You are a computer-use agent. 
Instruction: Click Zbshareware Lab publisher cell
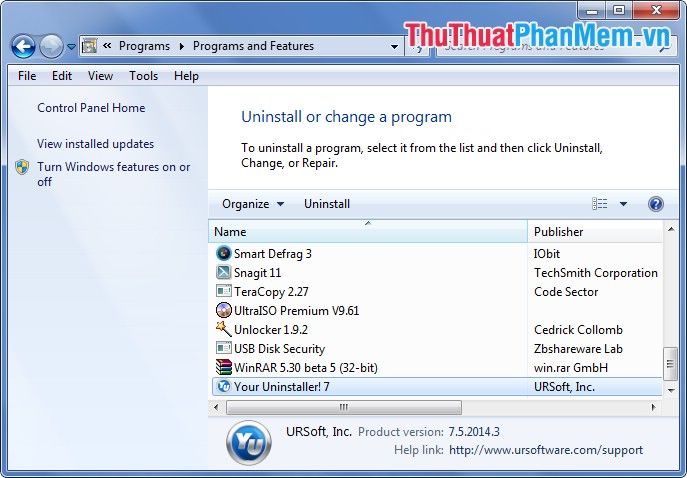point(578,349)
